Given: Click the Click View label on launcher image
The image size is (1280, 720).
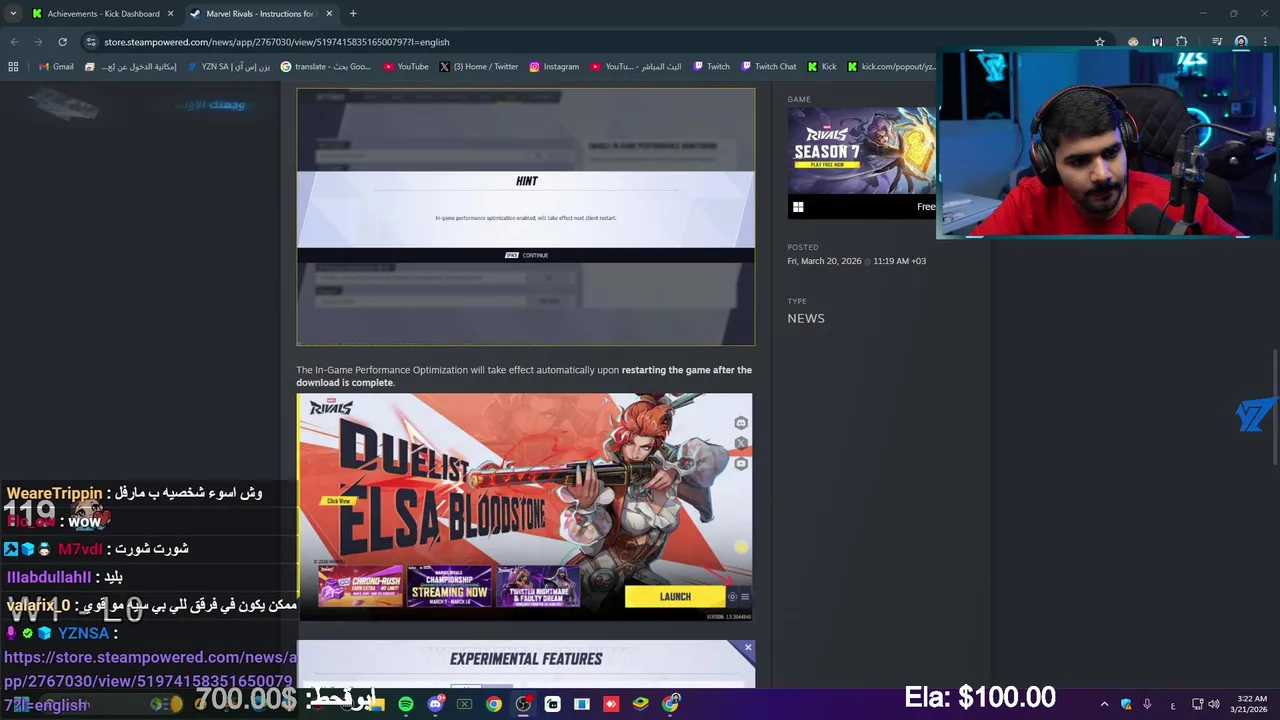Looking at the screenshot, I should (x=338, y=501).
